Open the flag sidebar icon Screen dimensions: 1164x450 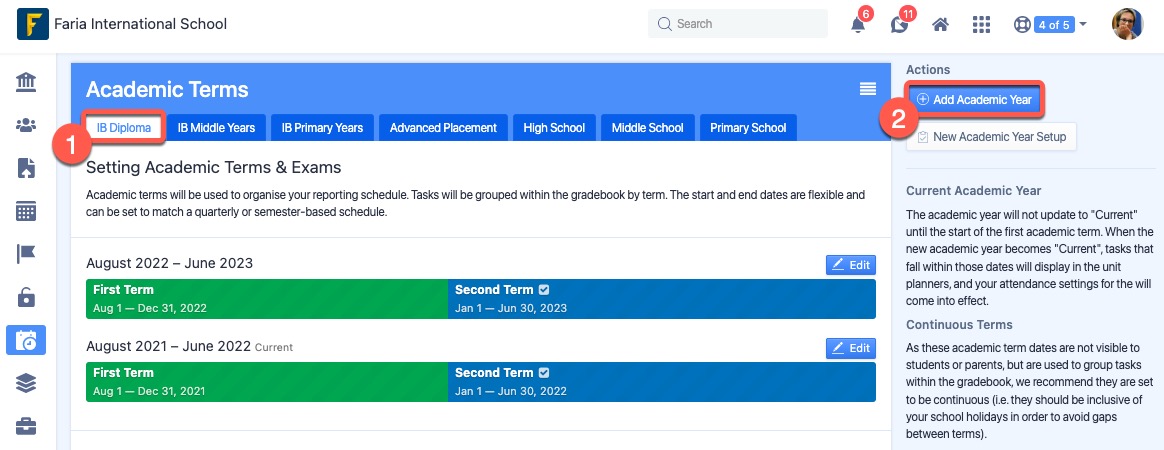(26, 255)
